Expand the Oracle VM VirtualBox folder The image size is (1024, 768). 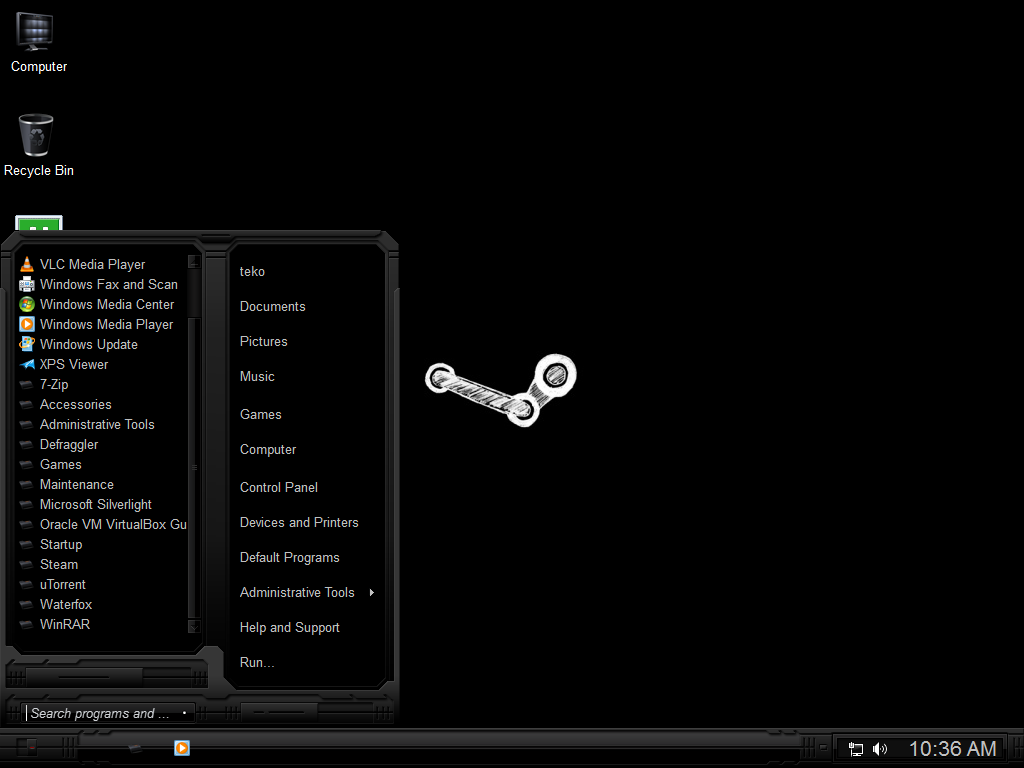[101, 525]
